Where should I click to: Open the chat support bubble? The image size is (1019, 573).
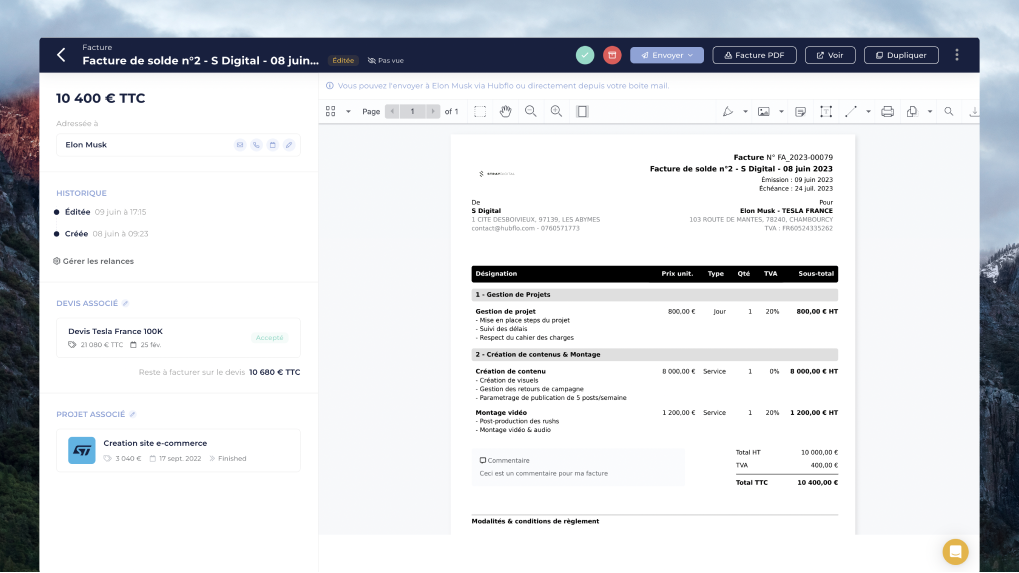click(955, 552)
